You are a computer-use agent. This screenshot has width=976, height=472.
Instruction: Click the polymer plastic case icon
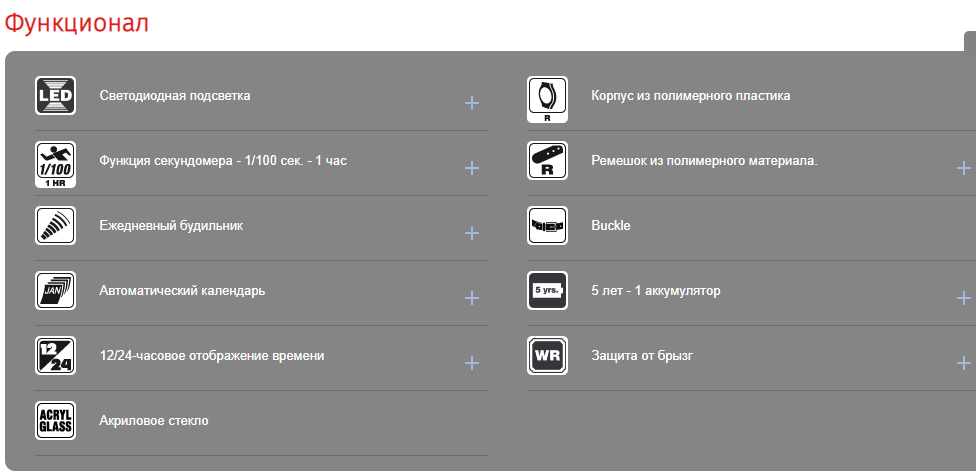pyautogui.click(x=547, y=97)
